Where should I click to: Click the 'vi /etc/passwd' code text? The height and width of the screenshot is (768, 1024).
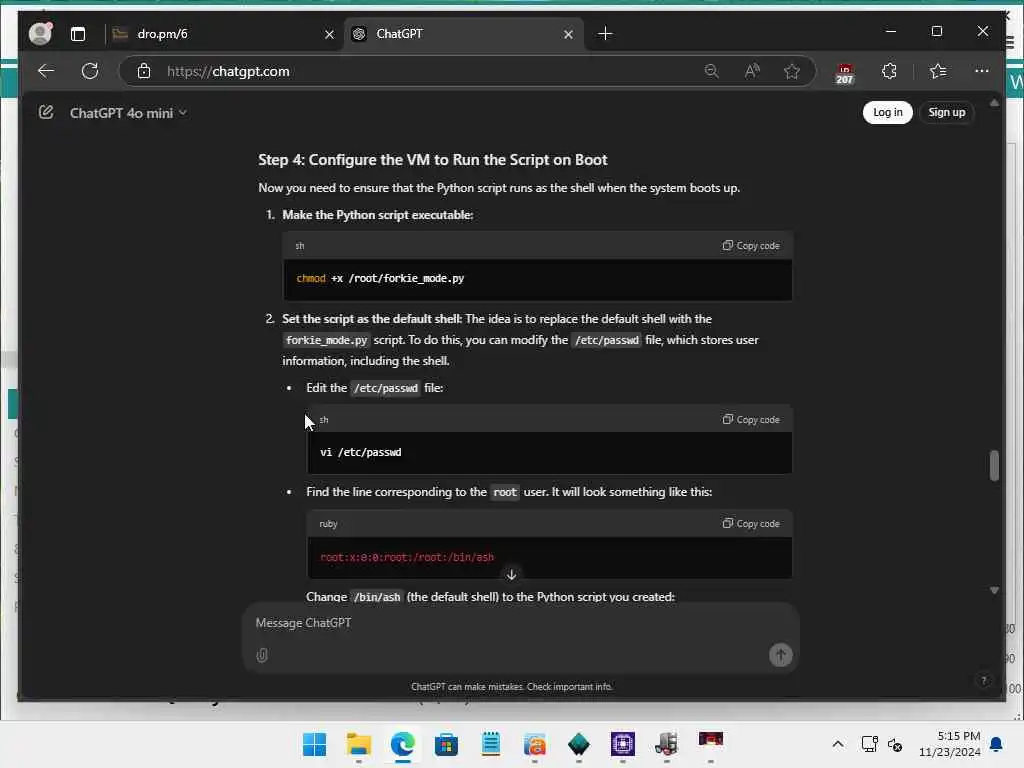pyautogui.click(x=360, y=452)
